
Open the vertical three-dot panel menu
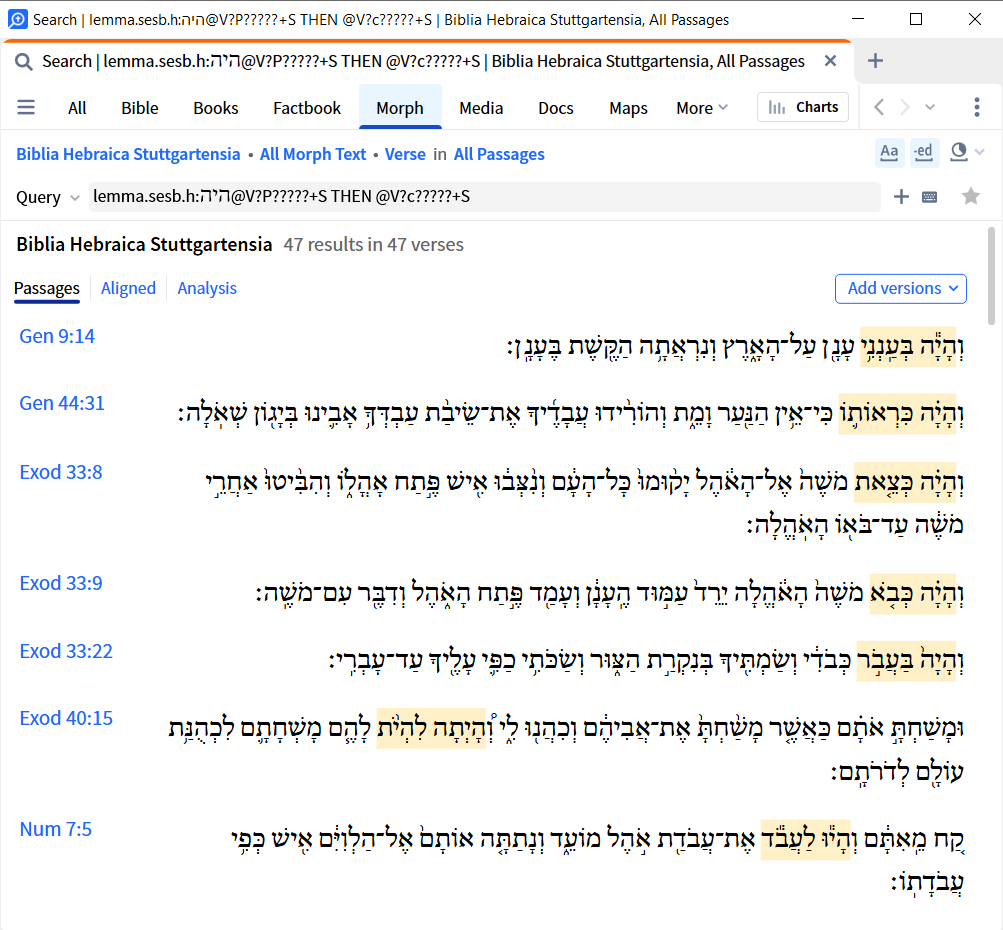click(977, 107)
